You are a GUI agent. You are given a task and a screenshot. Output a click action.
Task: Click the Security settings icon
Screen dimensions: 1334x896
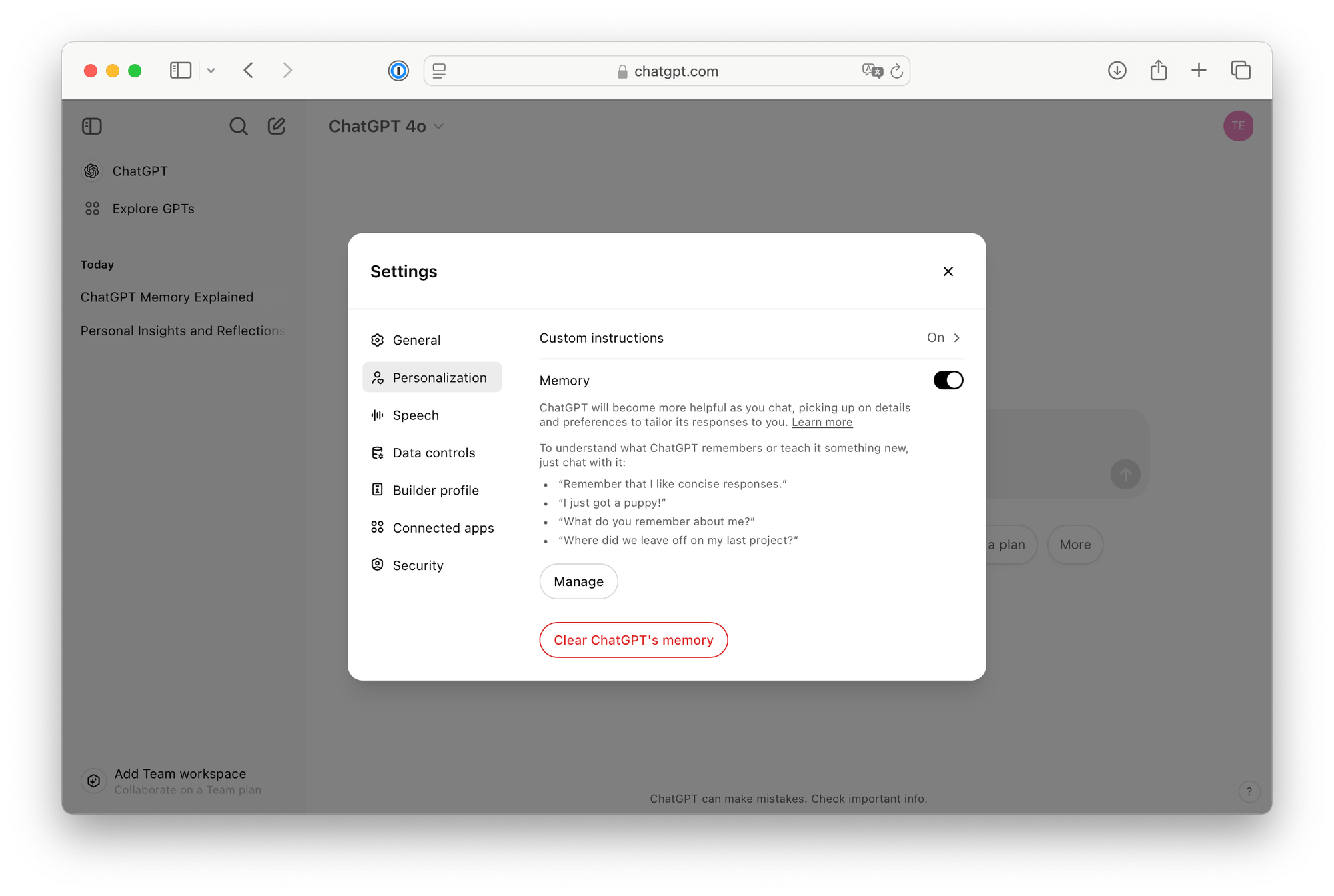[377, 565]
